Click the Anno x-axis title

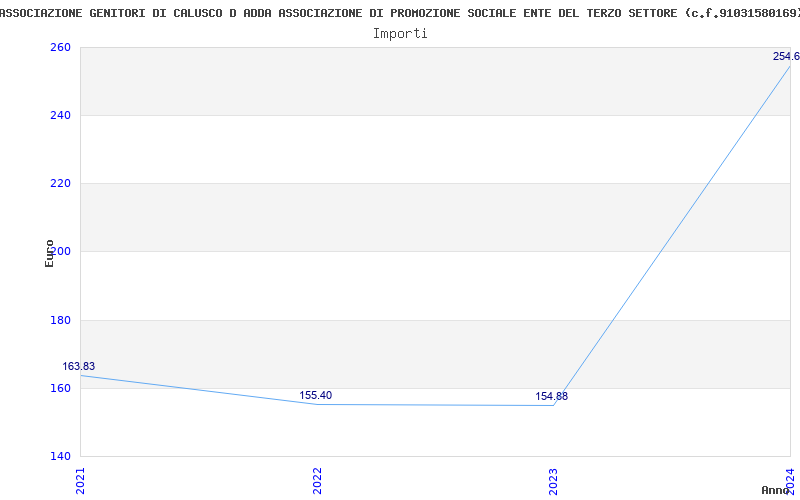tap(776, 490)
